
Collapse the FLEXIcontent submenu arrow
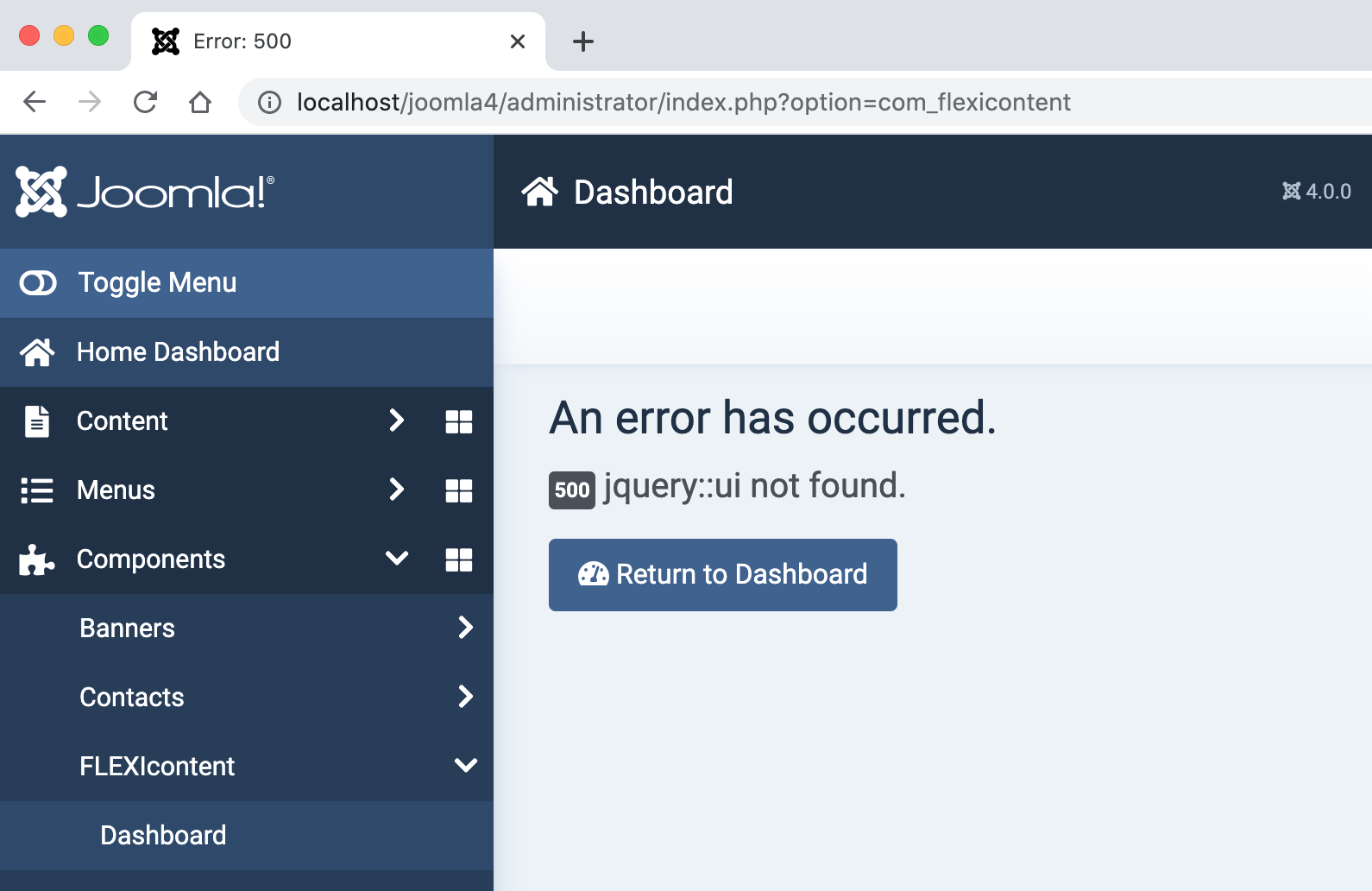[466, 765]
